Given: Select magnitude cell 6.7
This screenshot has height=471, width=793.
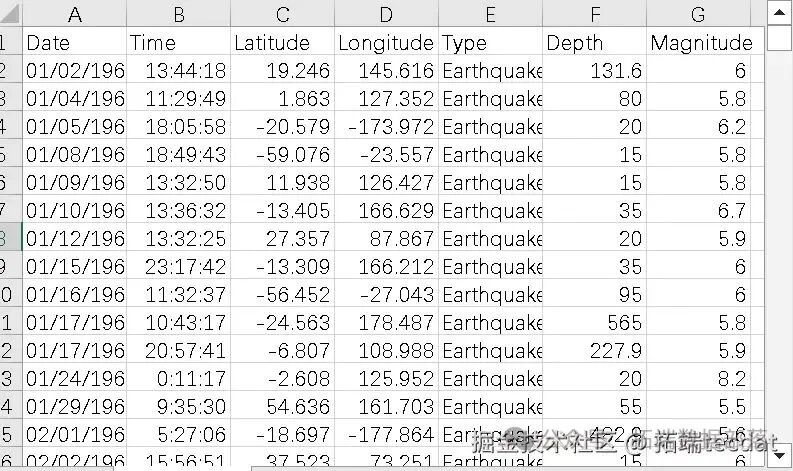Looking at the screenshot, I should (x=698, y=210).
